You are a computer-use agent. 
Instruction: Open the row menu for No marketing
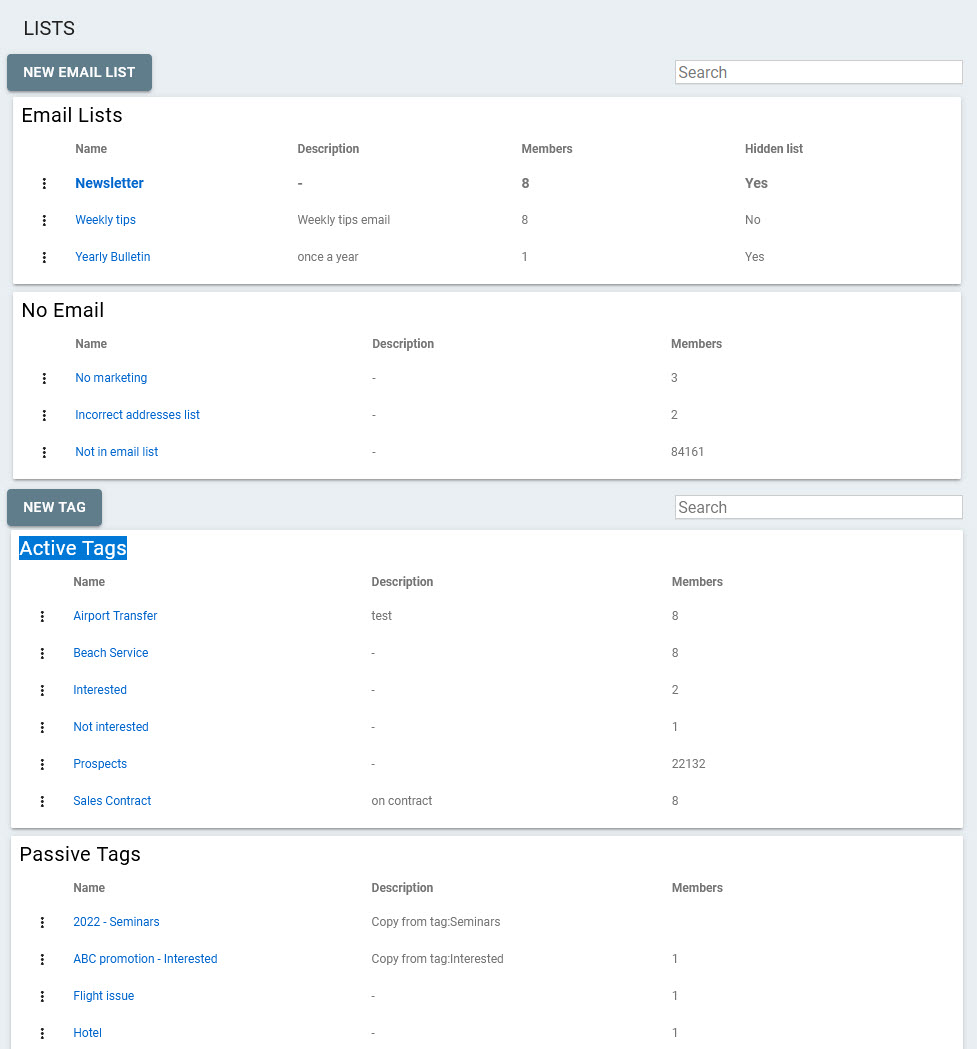44,378
